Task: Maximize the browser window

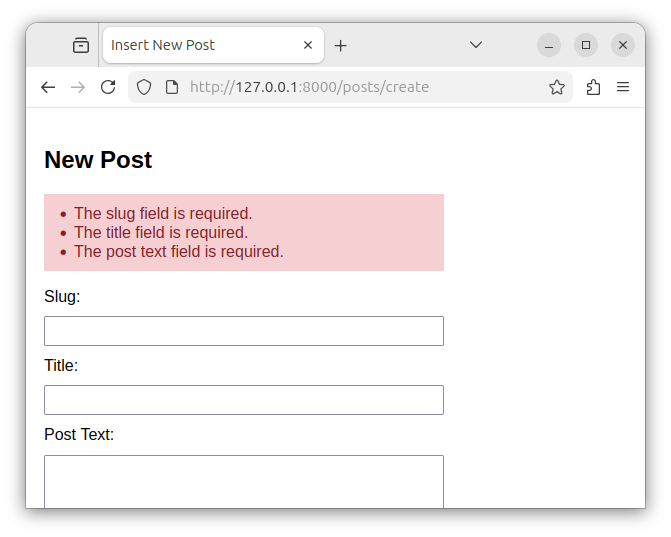Action: tap(586, 45)
